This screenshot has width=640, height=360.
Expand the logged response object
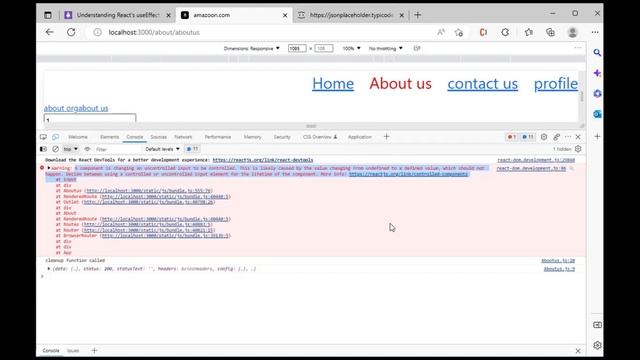[49, 269]
